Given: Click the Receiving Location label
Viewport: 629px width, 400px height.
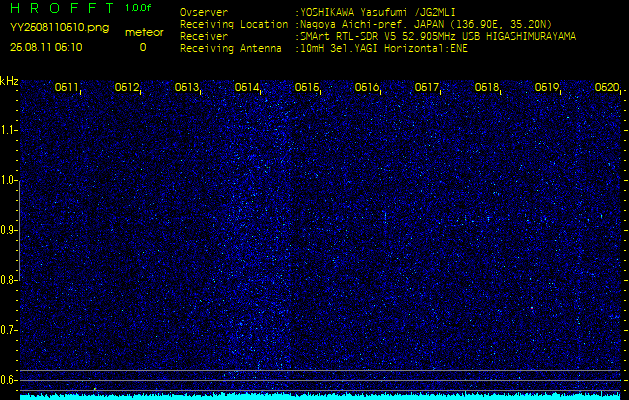Looking at the screenshot, I should 234,24.
